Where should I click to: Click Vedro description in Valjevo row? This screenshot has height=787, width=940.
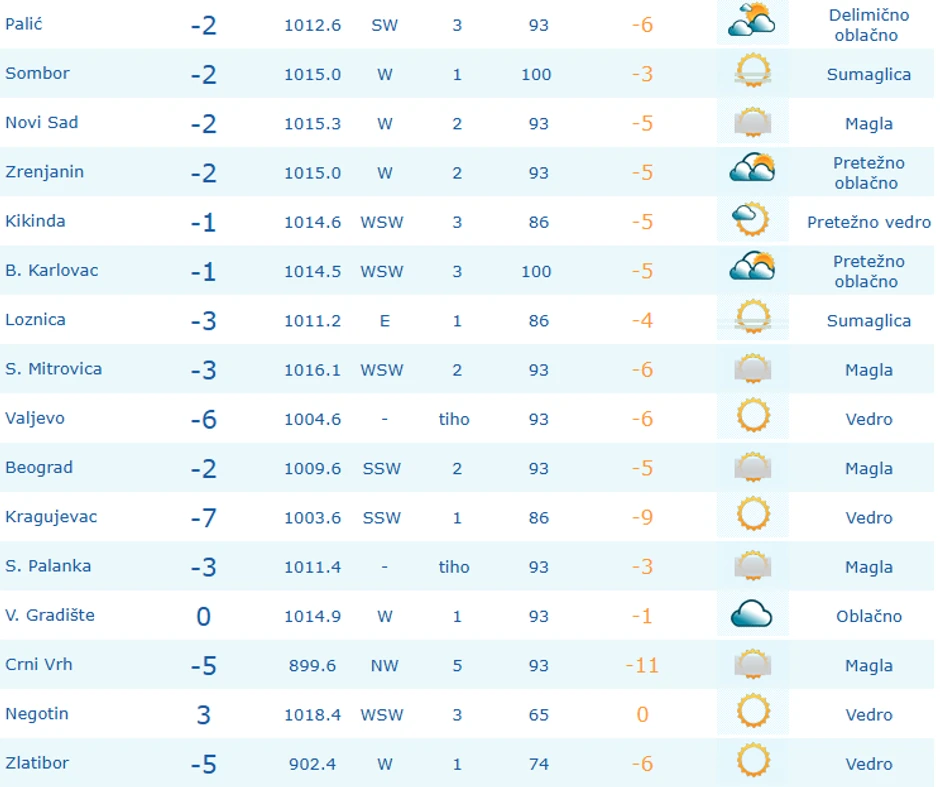point(869,419)
